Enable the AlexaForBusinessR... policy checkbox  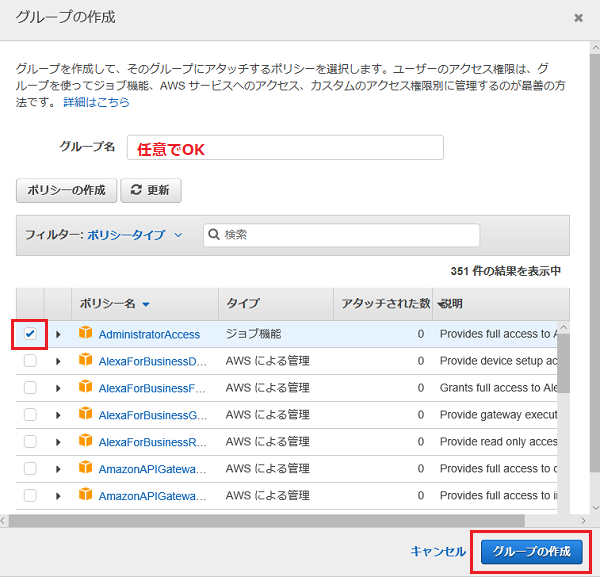pyautogui.click(x=30, y=442)
